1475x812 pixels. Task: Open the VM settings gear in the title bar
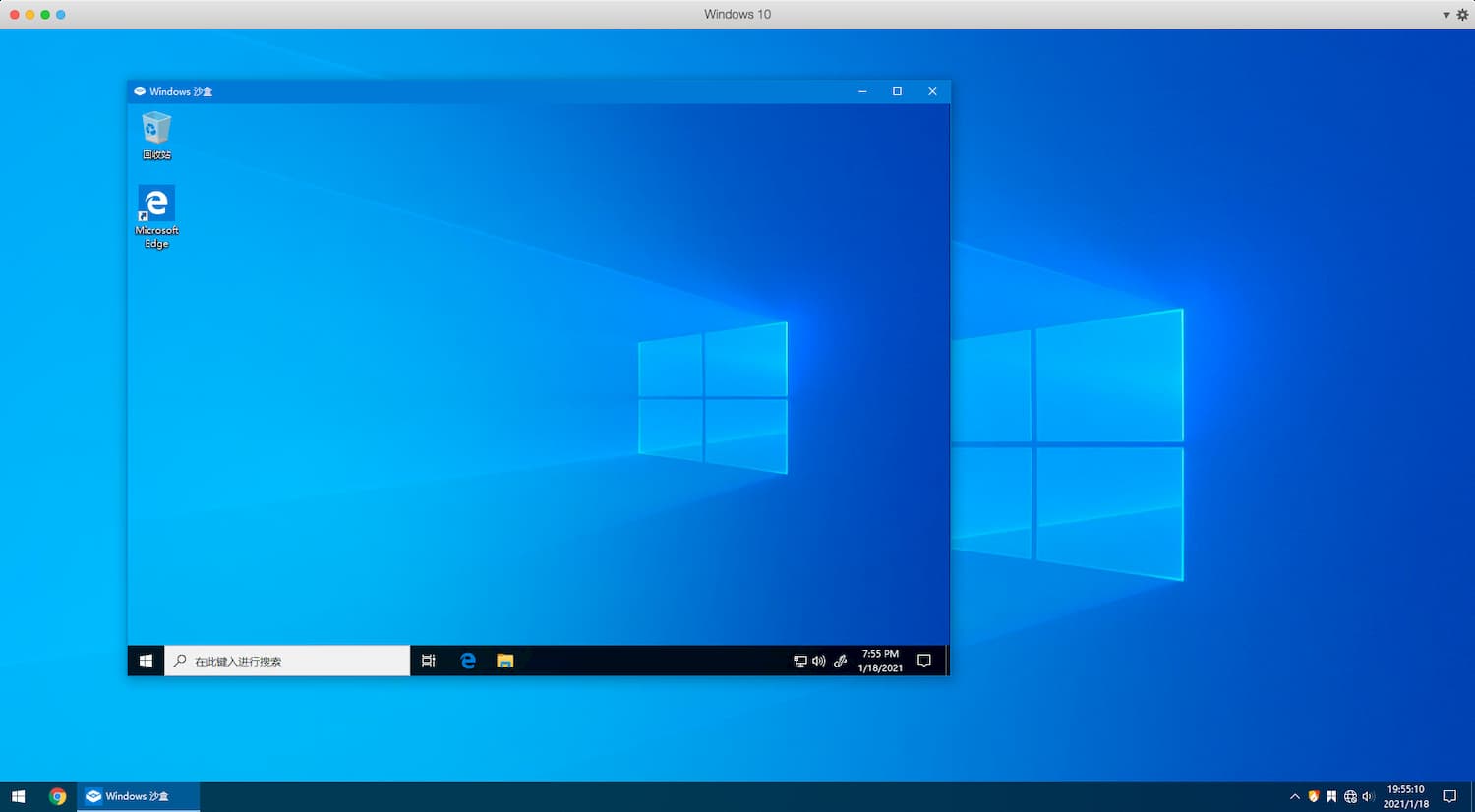pyautogui.click(x=1462, y=14)
